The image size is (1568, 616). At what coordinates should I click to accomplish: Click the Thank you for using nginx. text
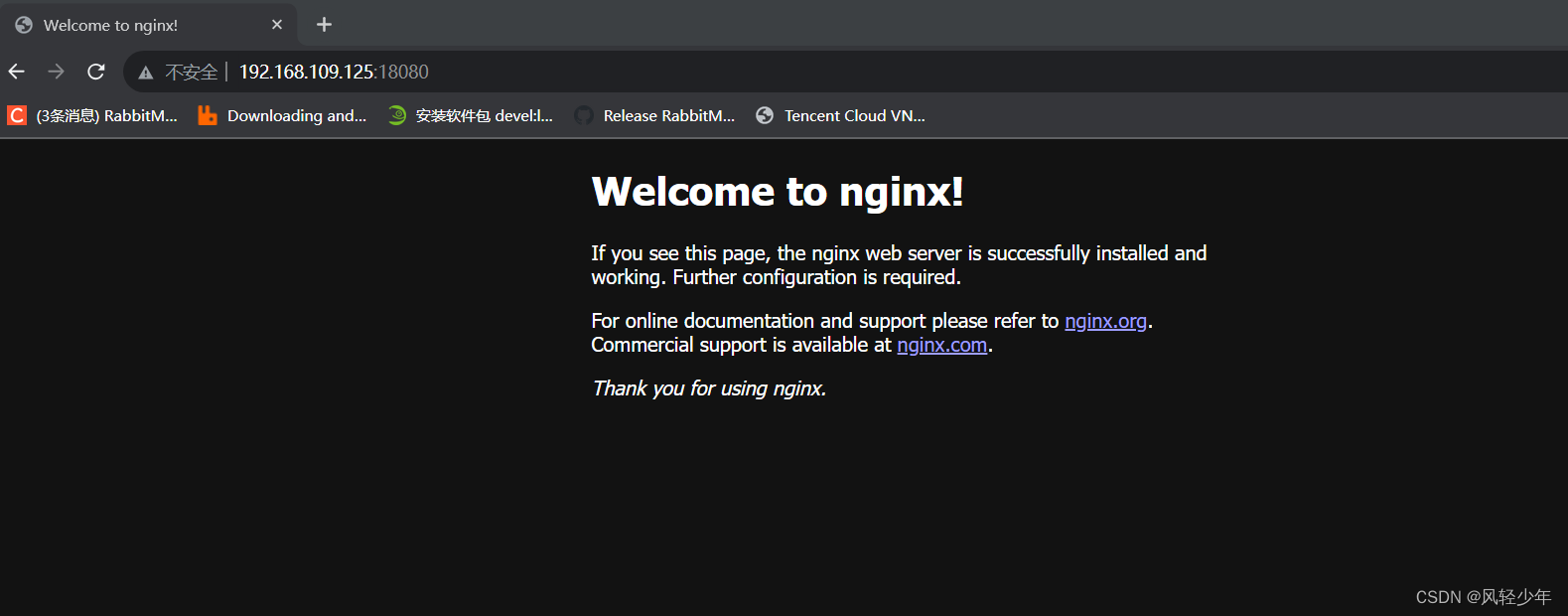709,388
